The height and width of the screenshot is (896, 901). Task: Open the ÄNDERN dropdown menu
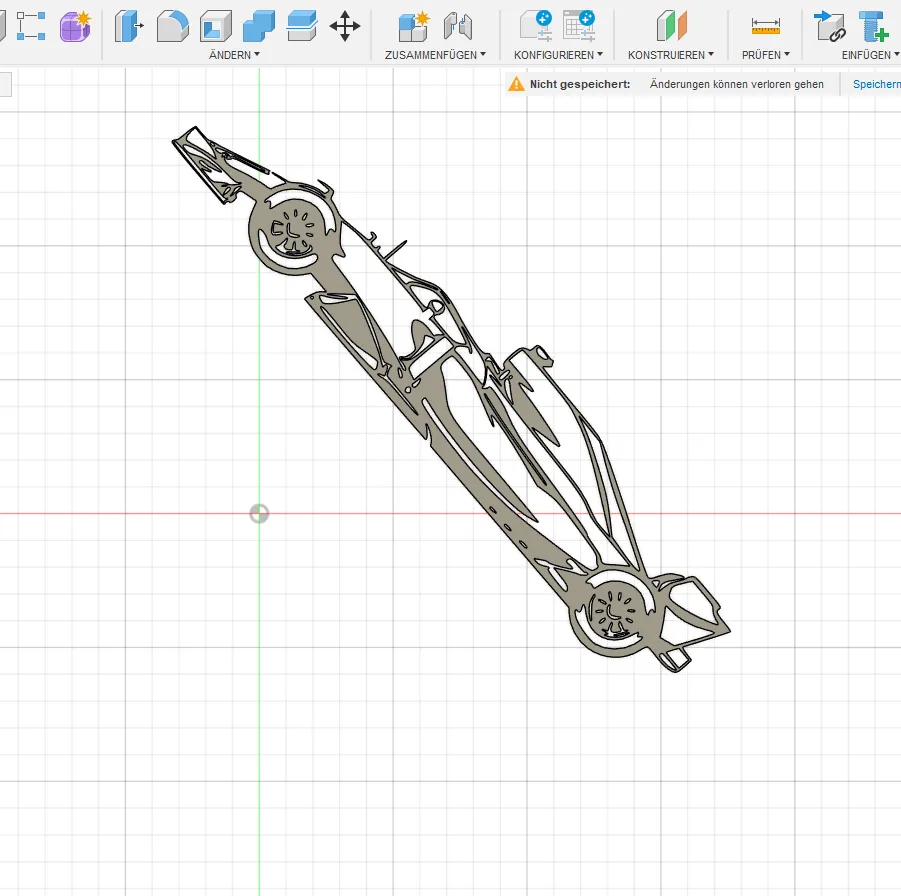(x=234, y=55)
